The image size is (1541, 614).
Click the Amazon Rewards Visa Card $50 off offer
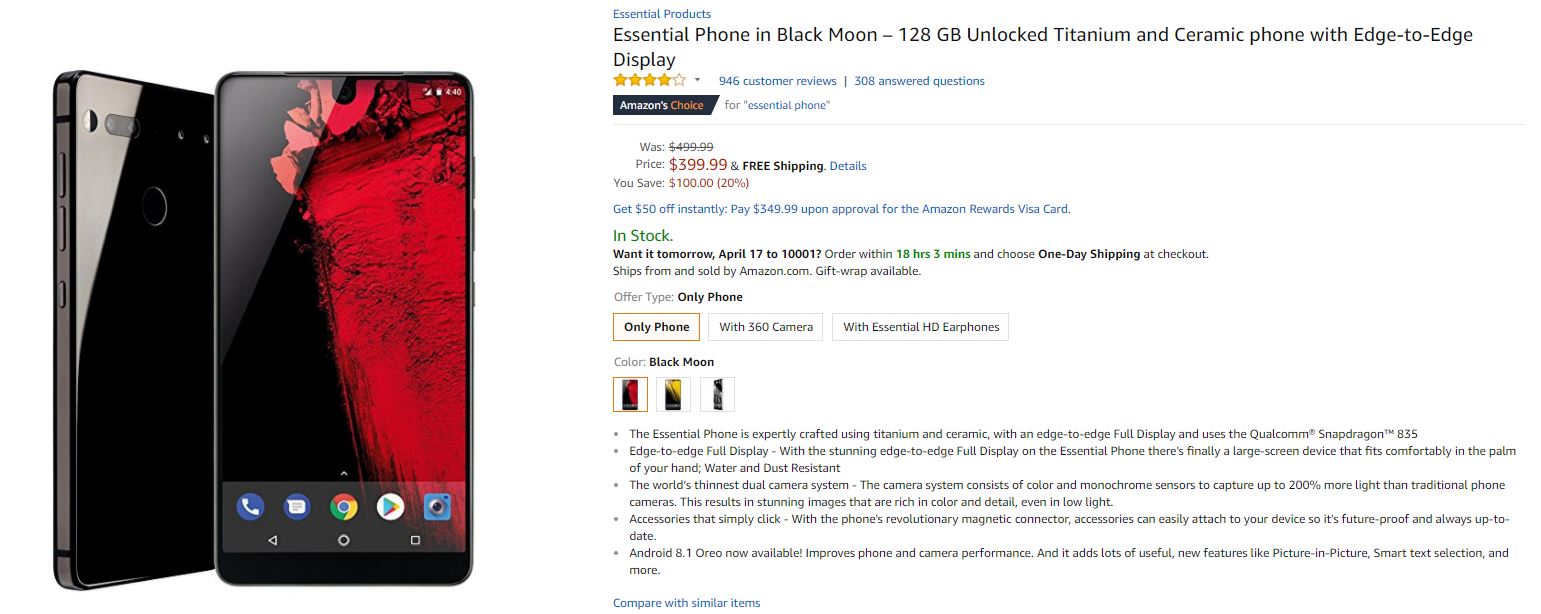(x=841, y=209)
